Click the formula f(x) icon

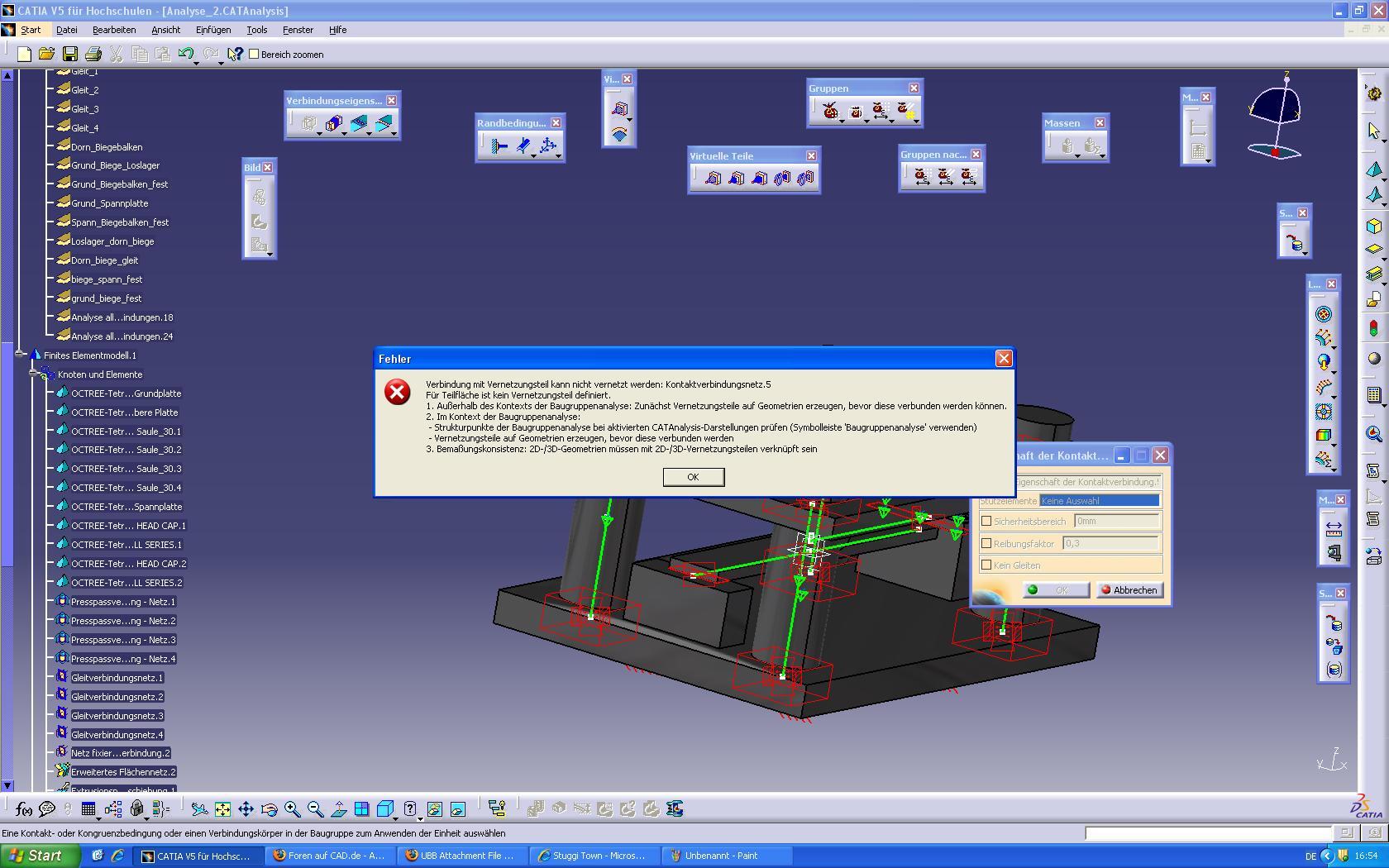(24, 809)
